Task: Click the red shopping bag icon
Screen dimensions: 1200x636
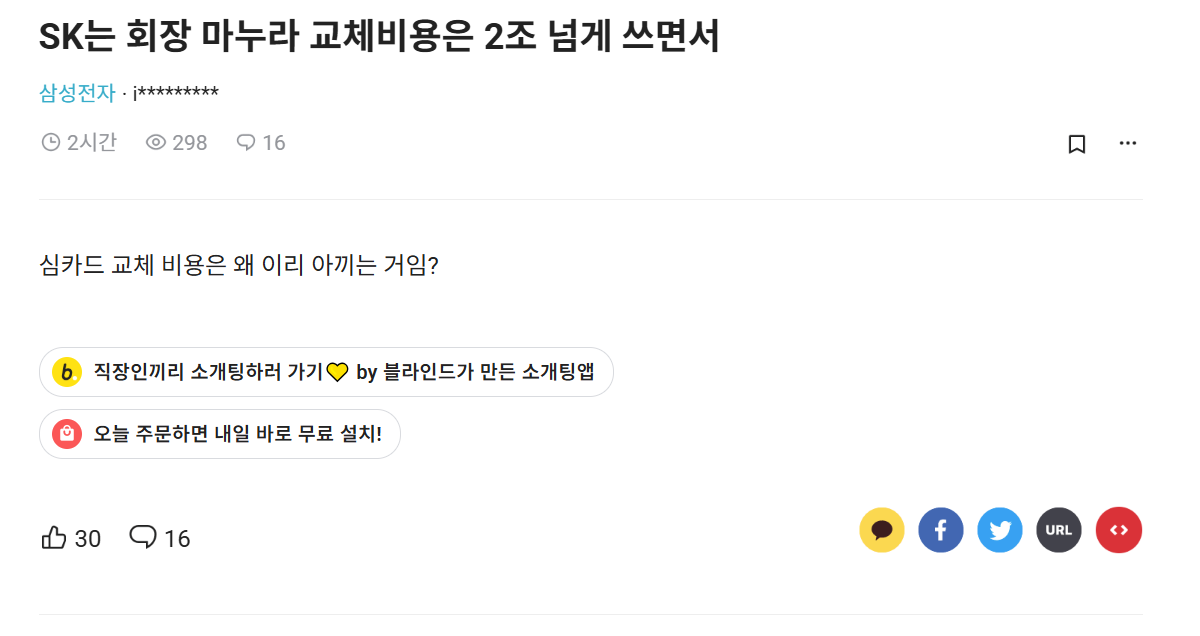Action: click(66, 434)
